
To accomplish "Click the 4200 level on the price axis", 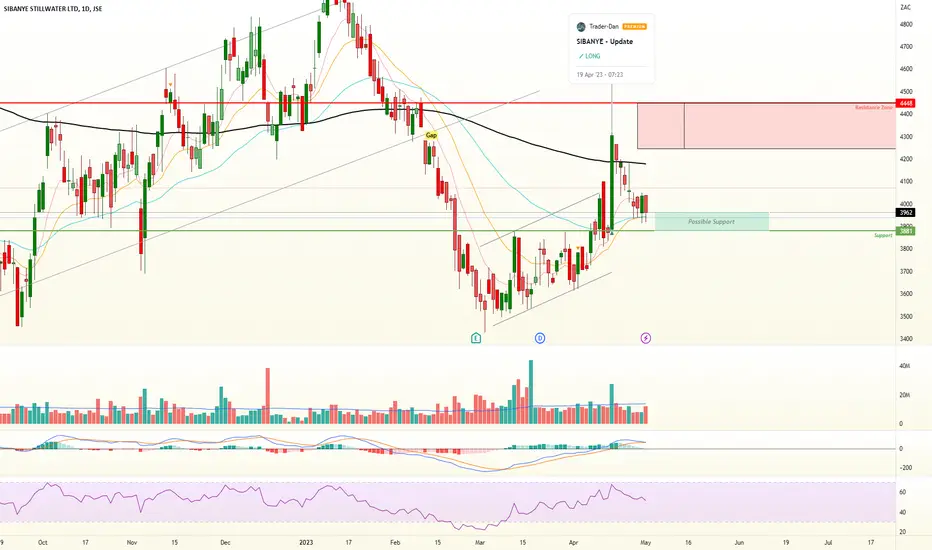I will click(x=906, y=159).
